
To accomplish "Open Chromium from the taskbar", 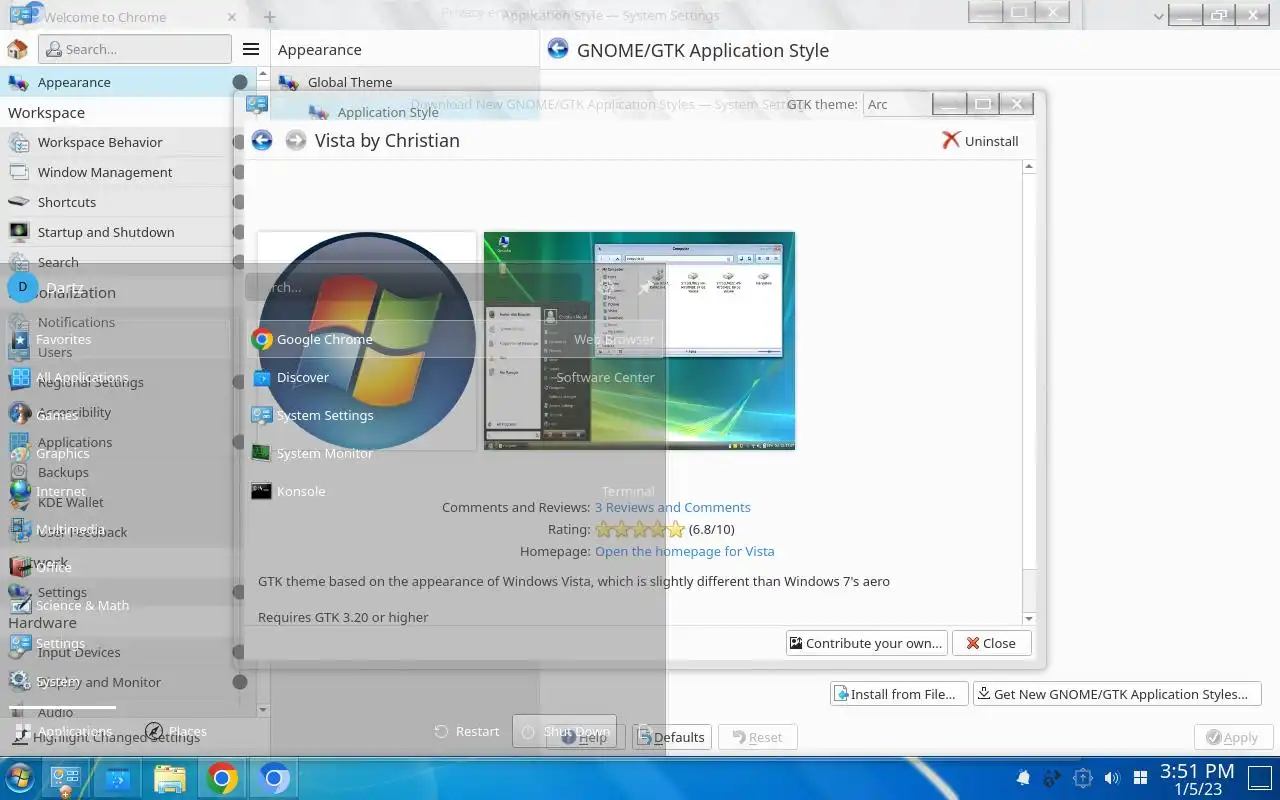I will 274,778.
